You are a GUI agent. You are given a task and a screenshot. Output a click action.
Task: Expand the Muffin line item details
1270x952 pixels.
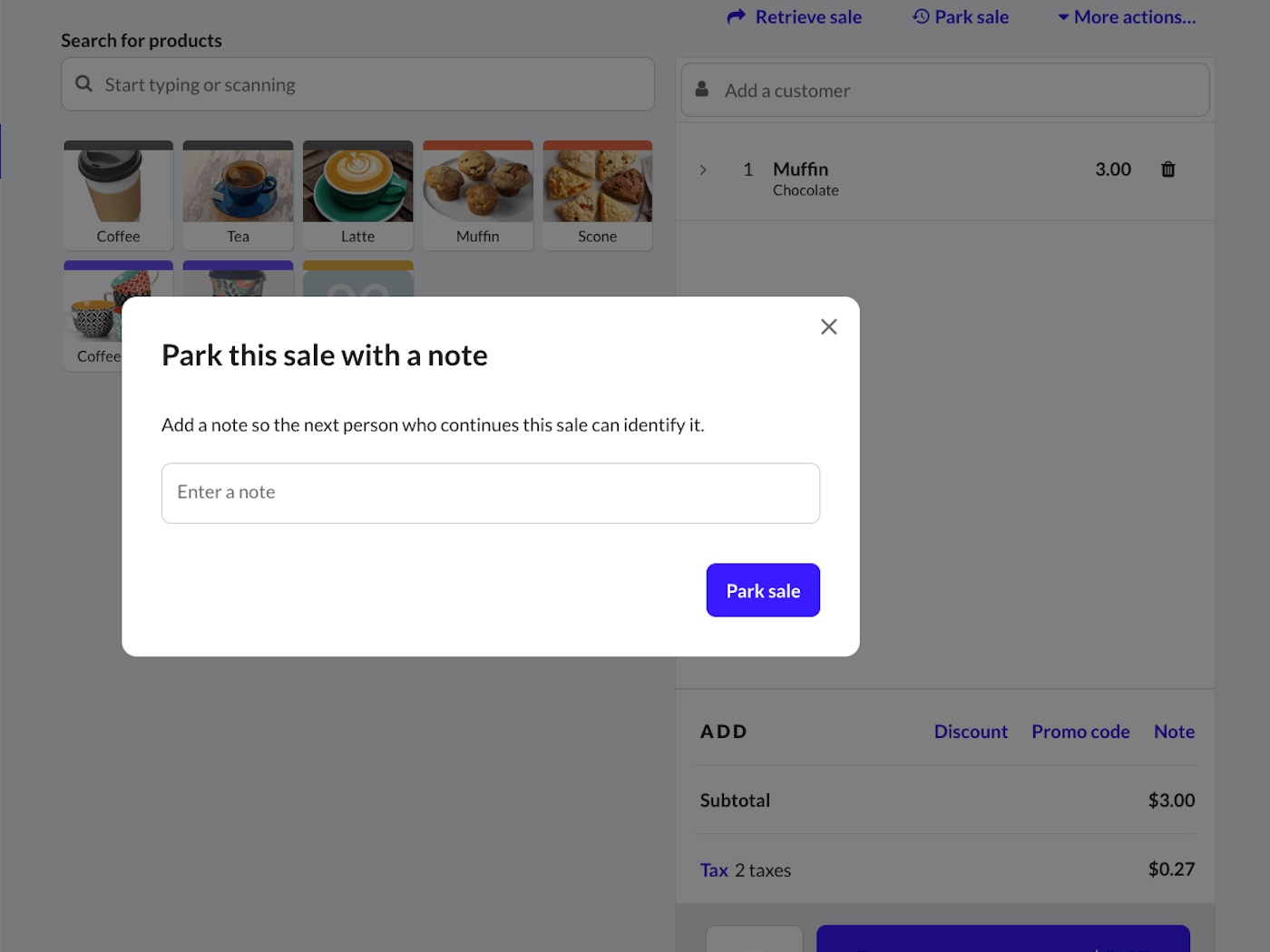tap(703, 170)
